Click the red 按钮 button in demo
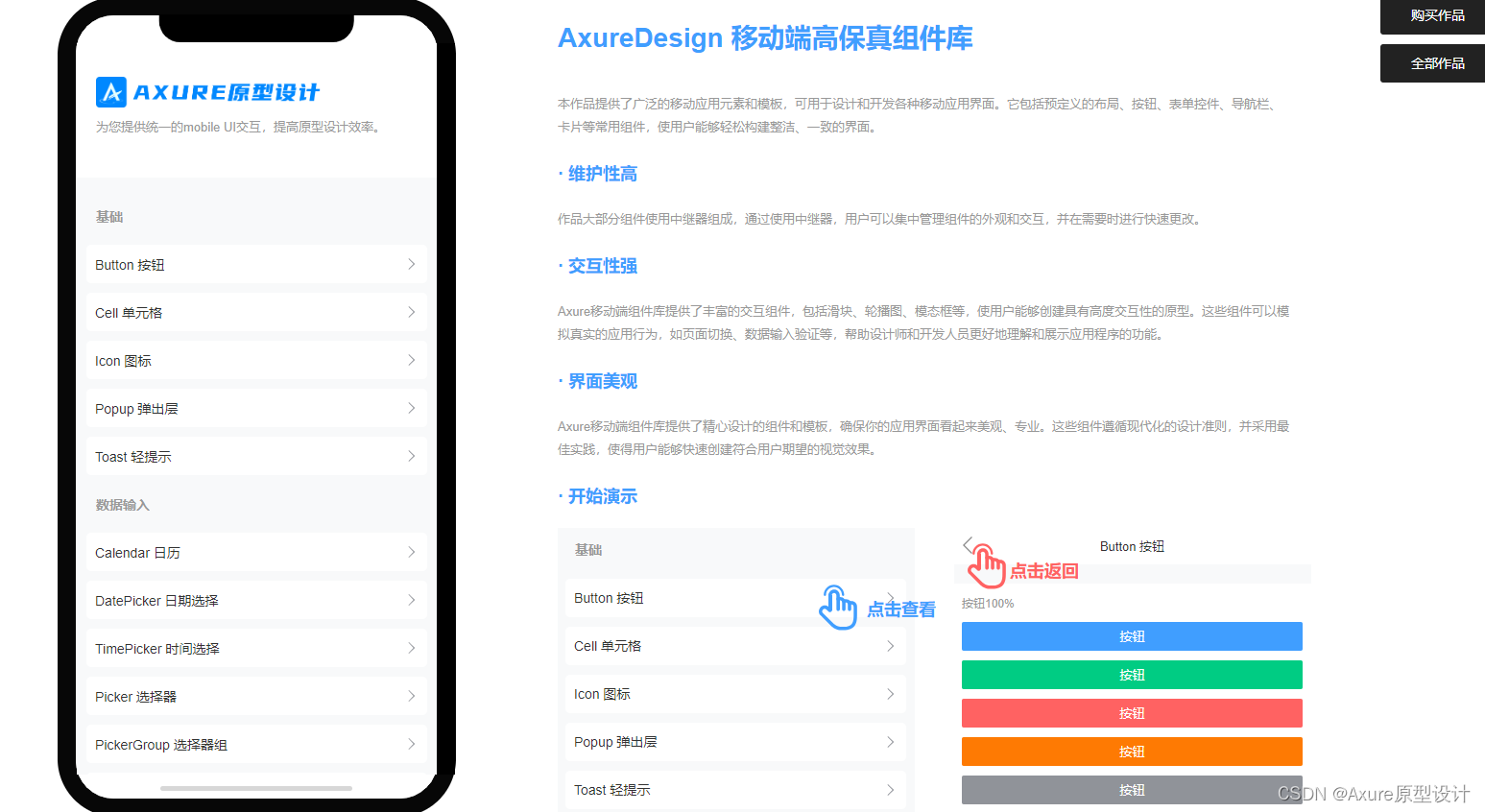This screenshot has width=1485, height=812. pyautogui.click(x=1132, y=713)
